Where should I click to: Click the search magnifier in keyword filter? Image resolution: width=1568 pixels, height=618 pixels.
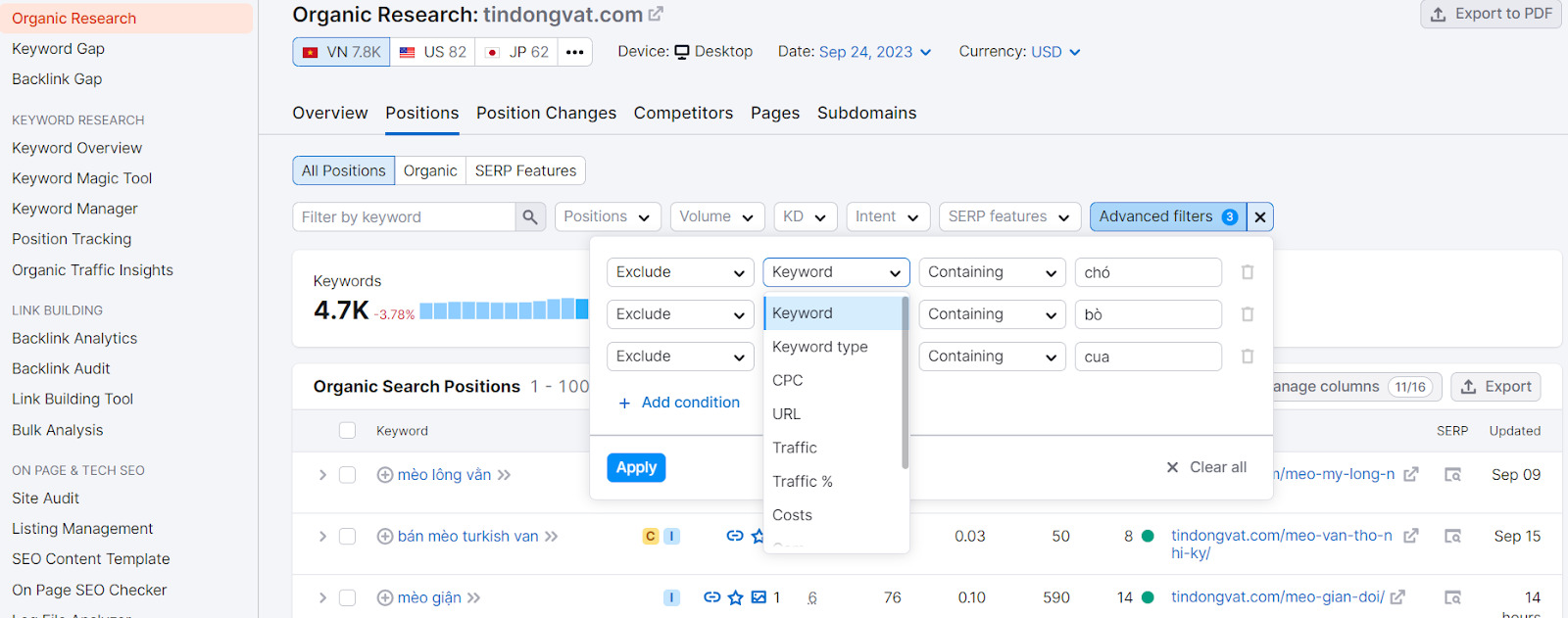click(529, 216)
